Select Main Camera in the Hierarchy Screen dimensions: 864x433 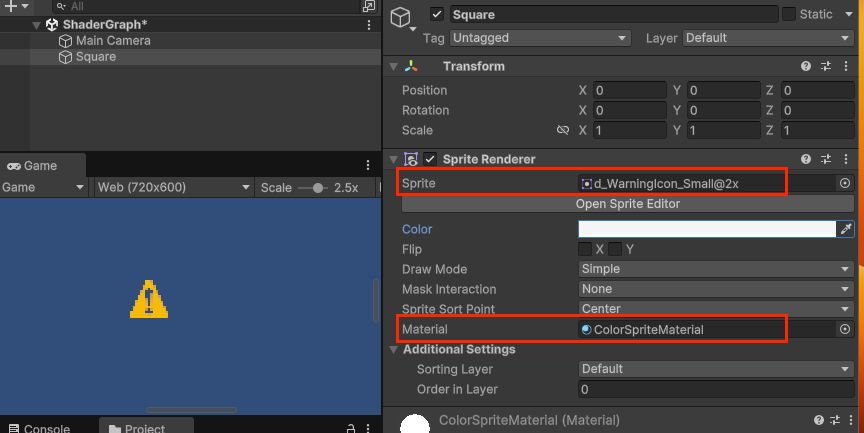click(113, 41)
